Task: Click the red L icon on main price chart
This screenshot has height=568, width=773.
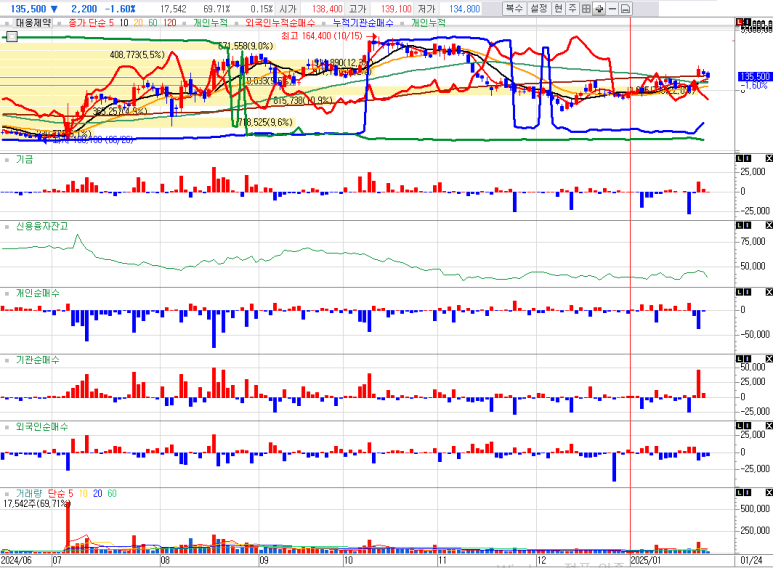Action: click(739, 22)
